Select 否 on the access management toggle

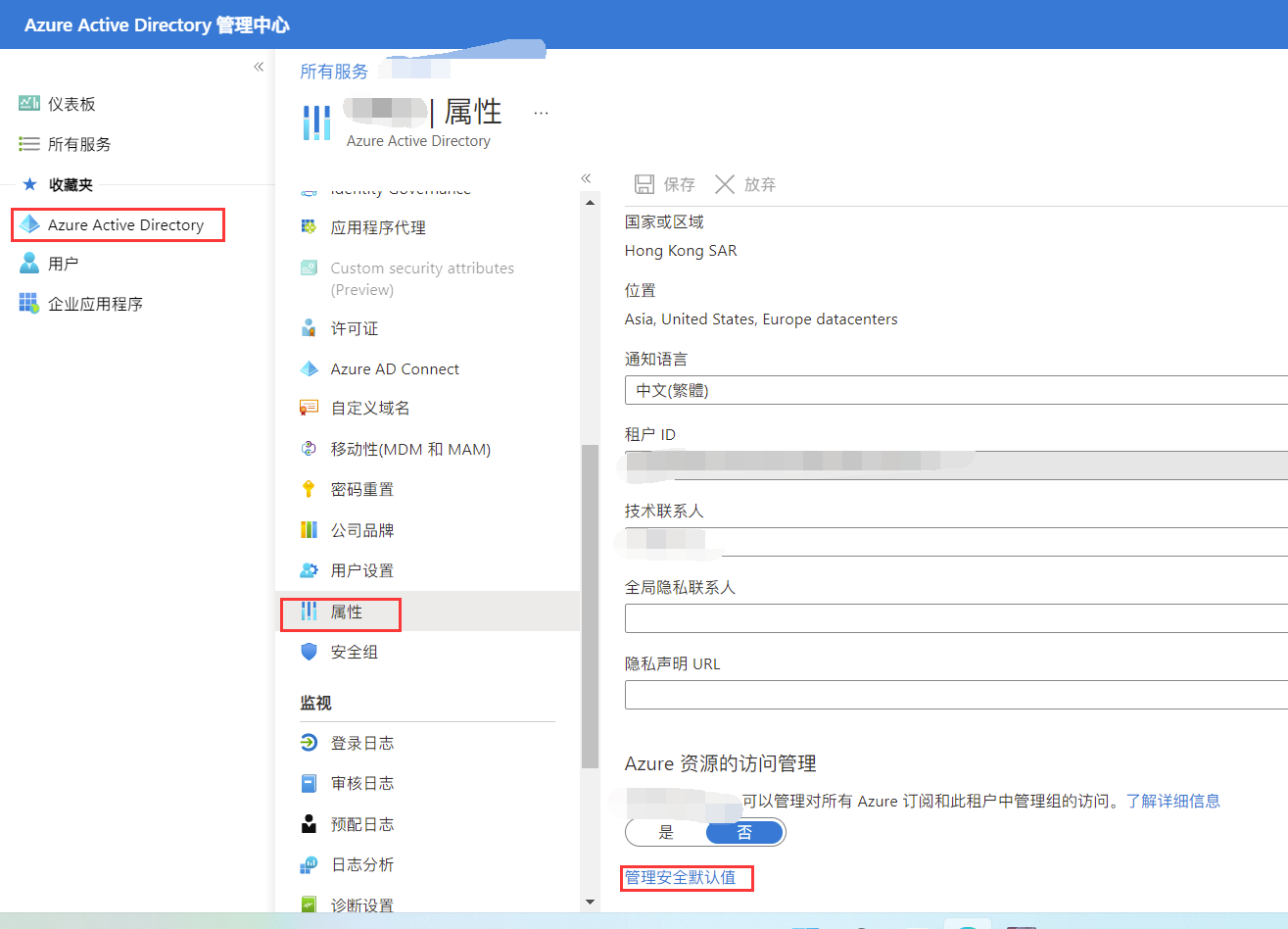(744, 832)
